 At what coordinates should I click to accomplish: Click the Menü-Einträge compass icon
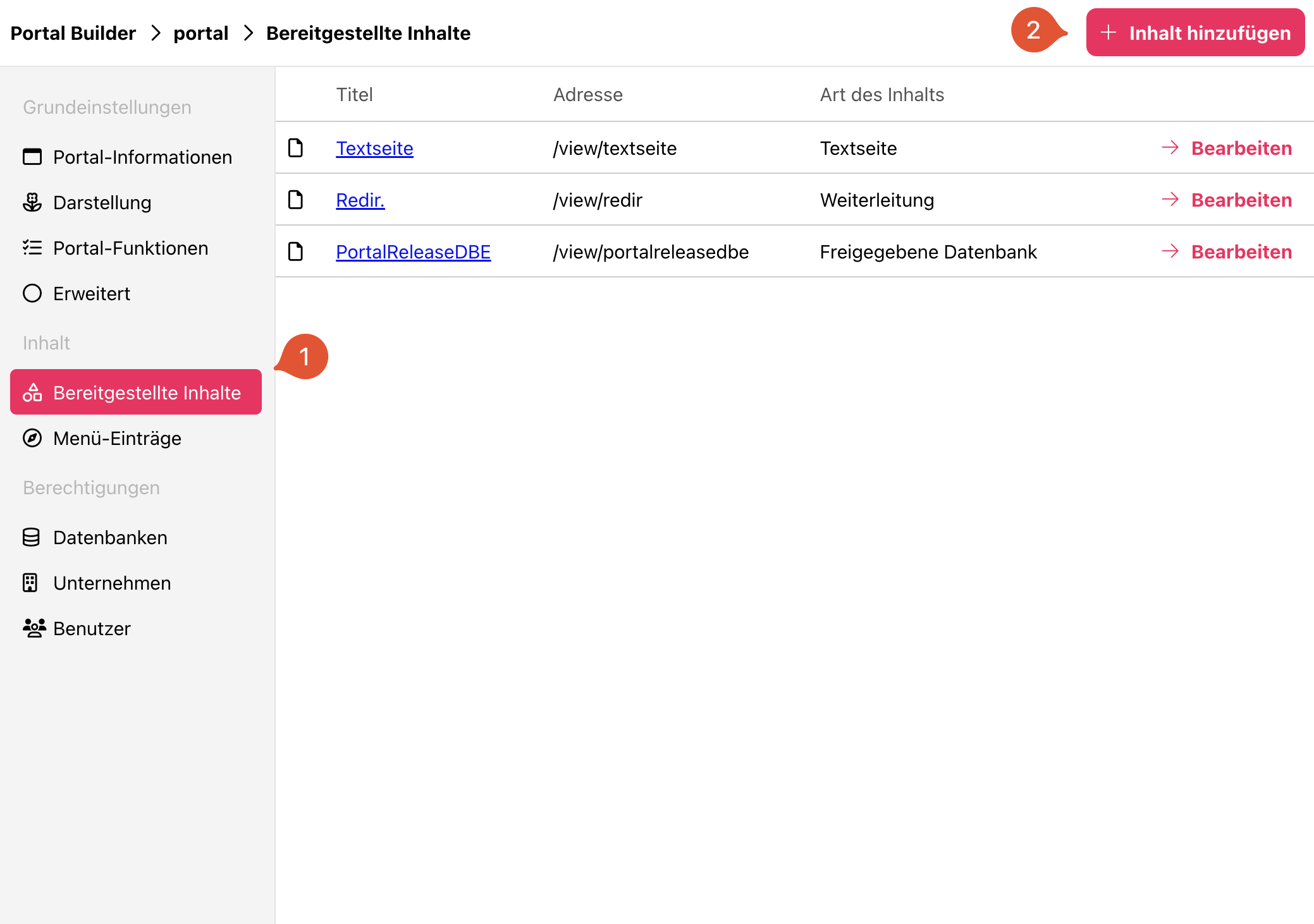tap(32, 438)
